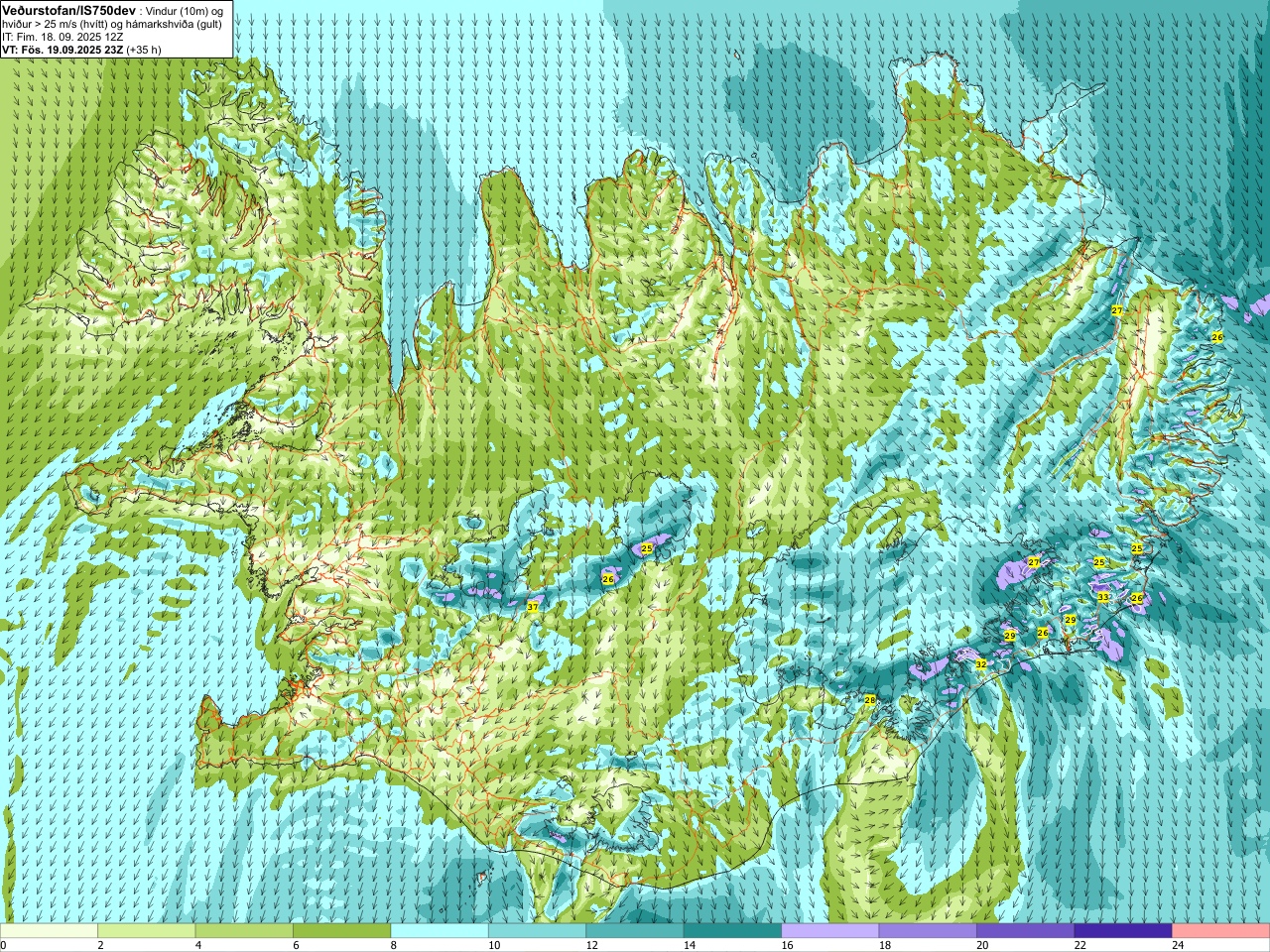
Task: Click the pink above-24 m/s legend swatch
Action: click(x=1221, y=931)
